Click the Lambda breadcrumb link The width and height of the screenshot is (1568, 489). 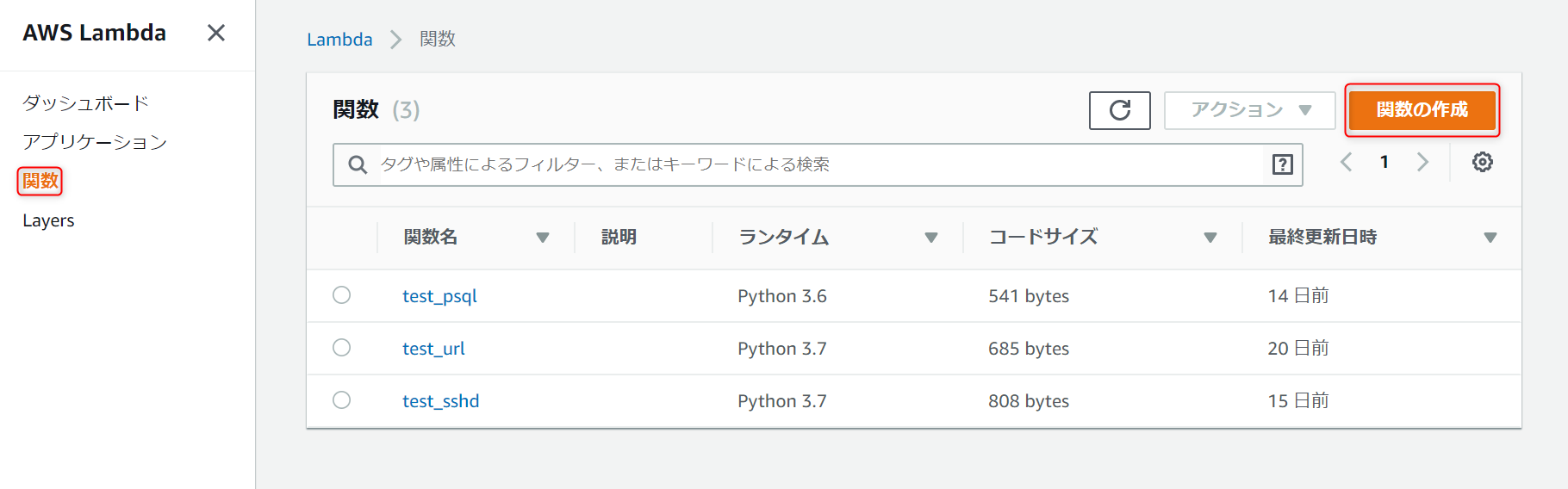[x=339, y=40]
